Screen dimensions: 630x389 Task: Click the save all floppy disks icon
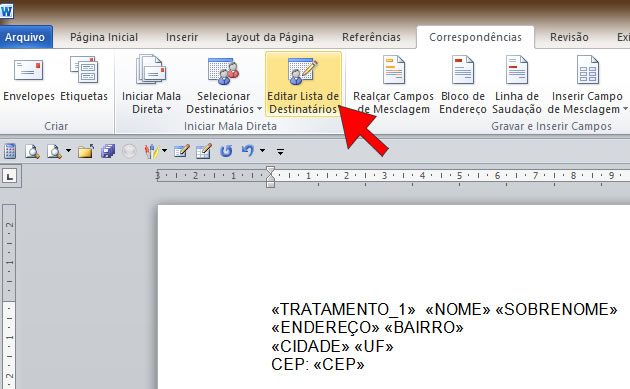pyautogui.click(x=108, y=152)
